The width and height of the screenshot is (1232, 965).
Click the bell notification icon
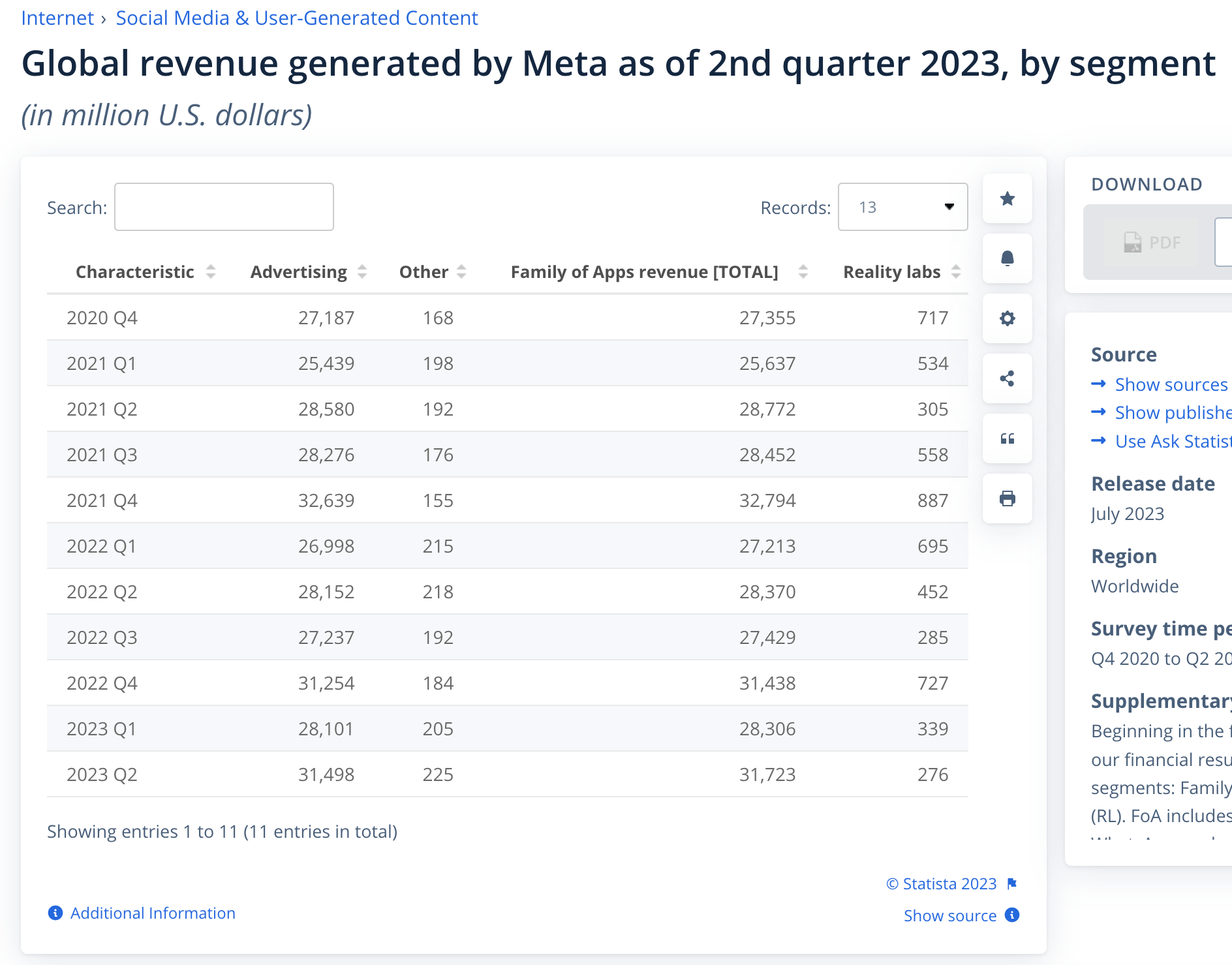tap(1007, 258)
